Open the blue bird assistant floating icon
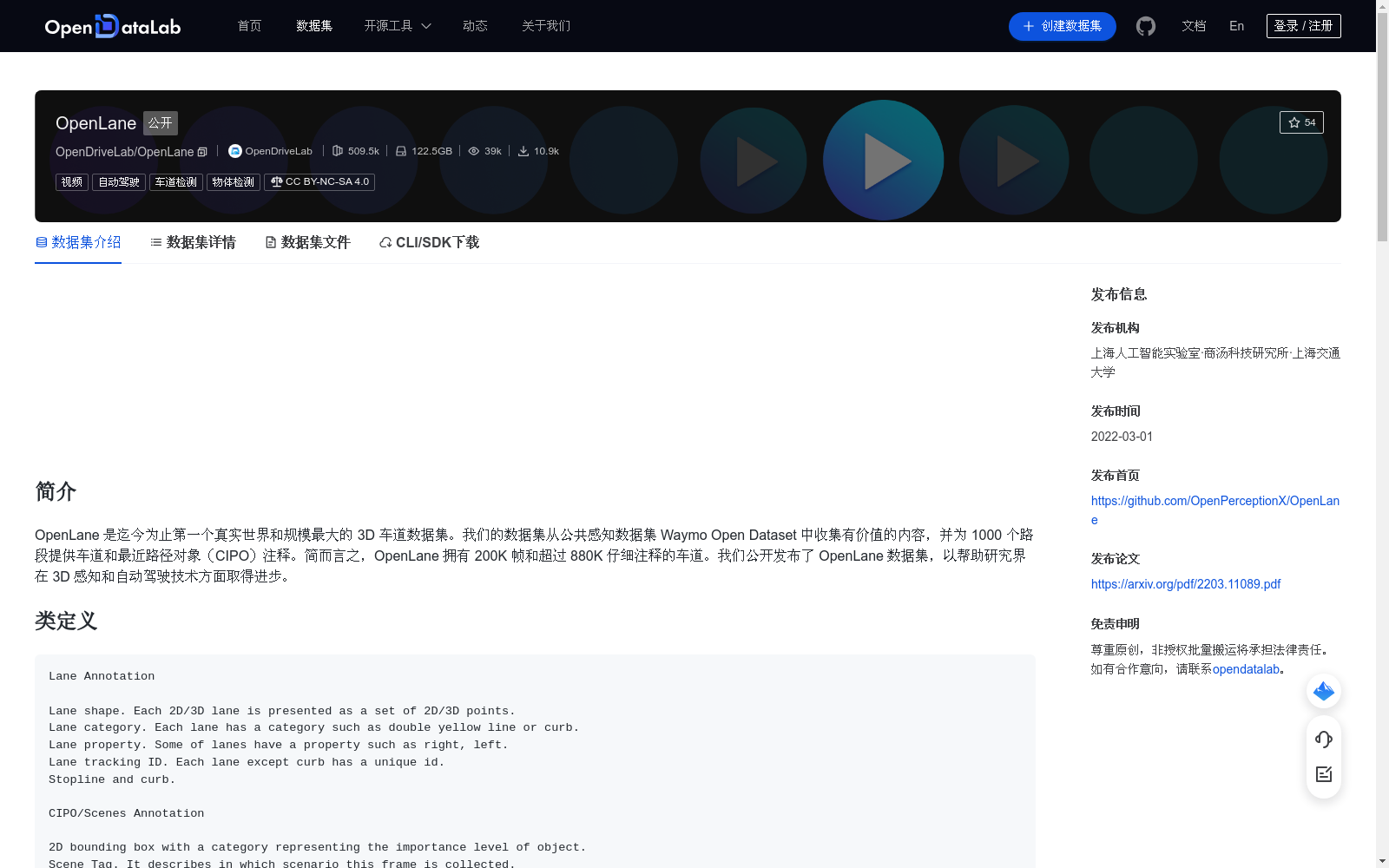Image resolution: width=1389 pixels, height=868 pixels. [x=1324, y=691]
